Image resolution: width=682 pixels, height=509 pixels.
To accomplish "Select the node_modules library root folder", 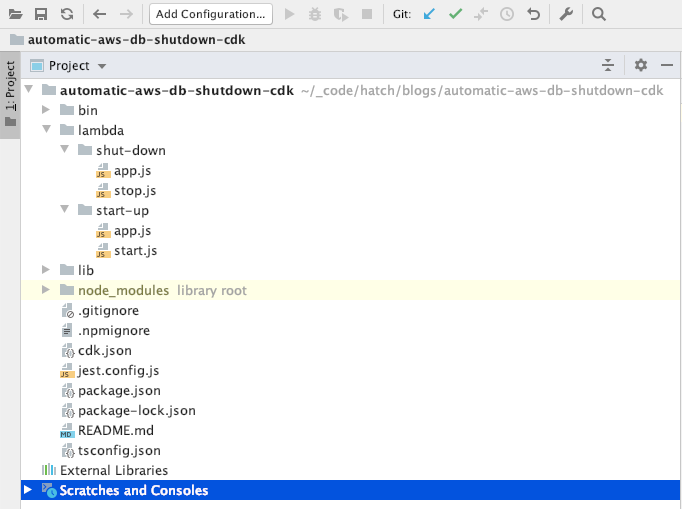I will coord(350,291).
